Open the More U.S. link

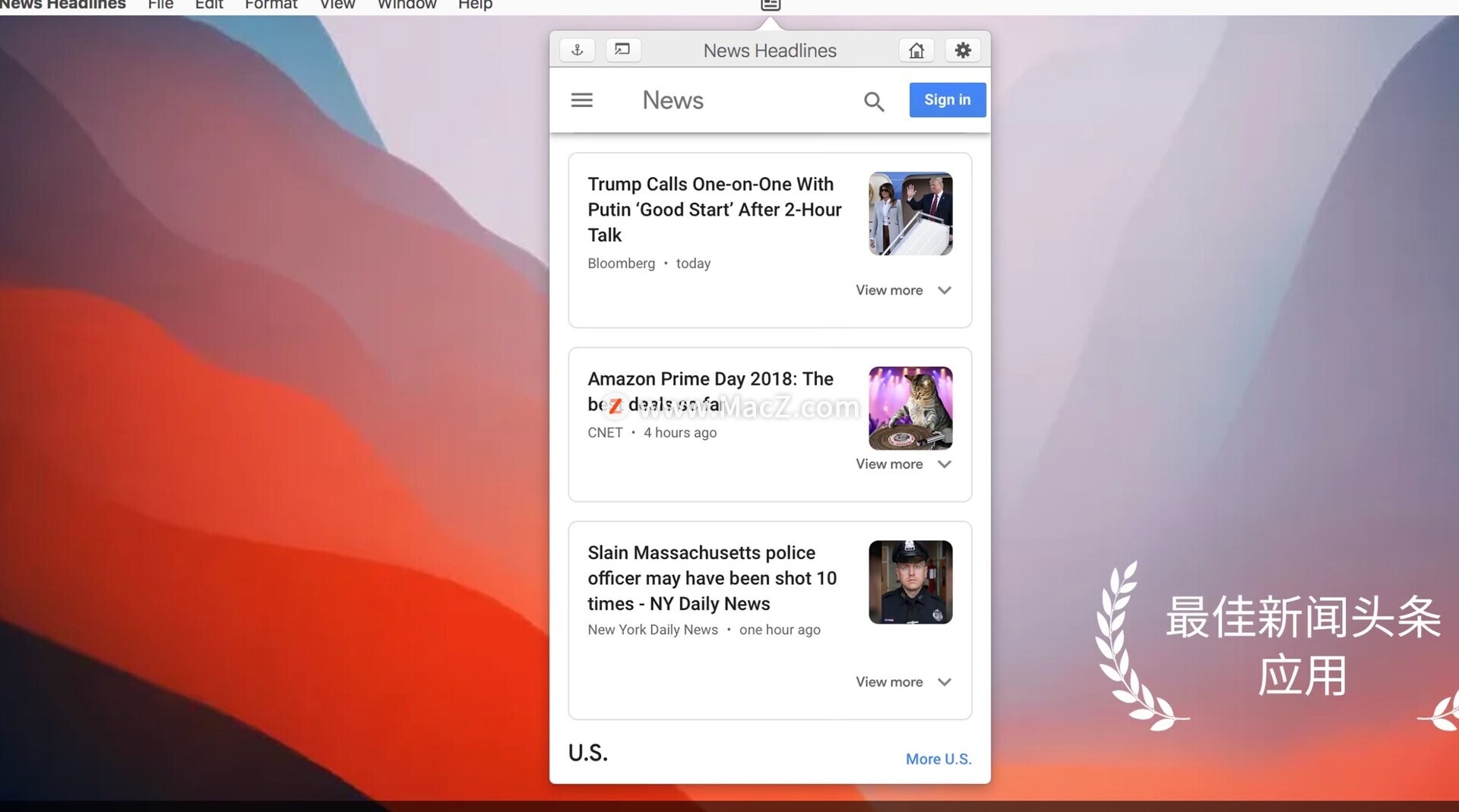click(938, 759)
